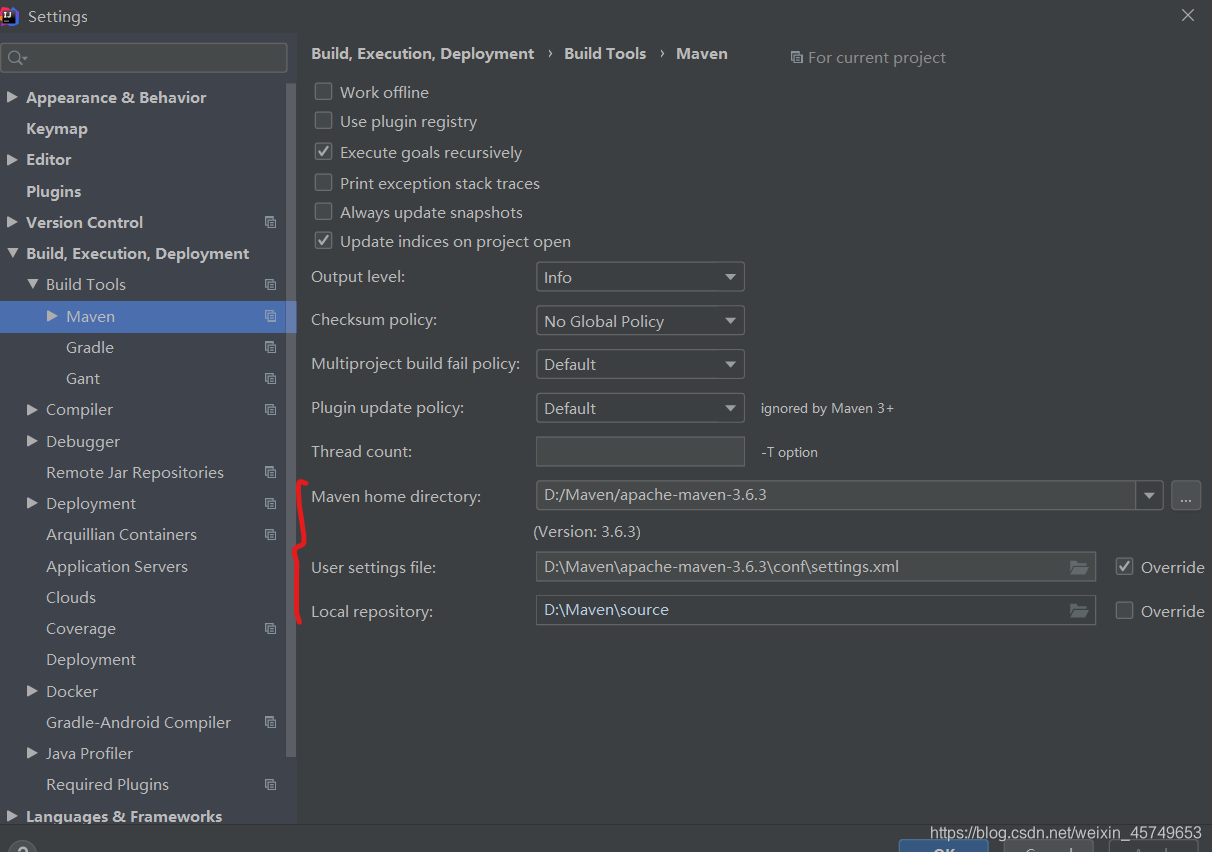Enable Print exception stack traces

pos(323,183)
